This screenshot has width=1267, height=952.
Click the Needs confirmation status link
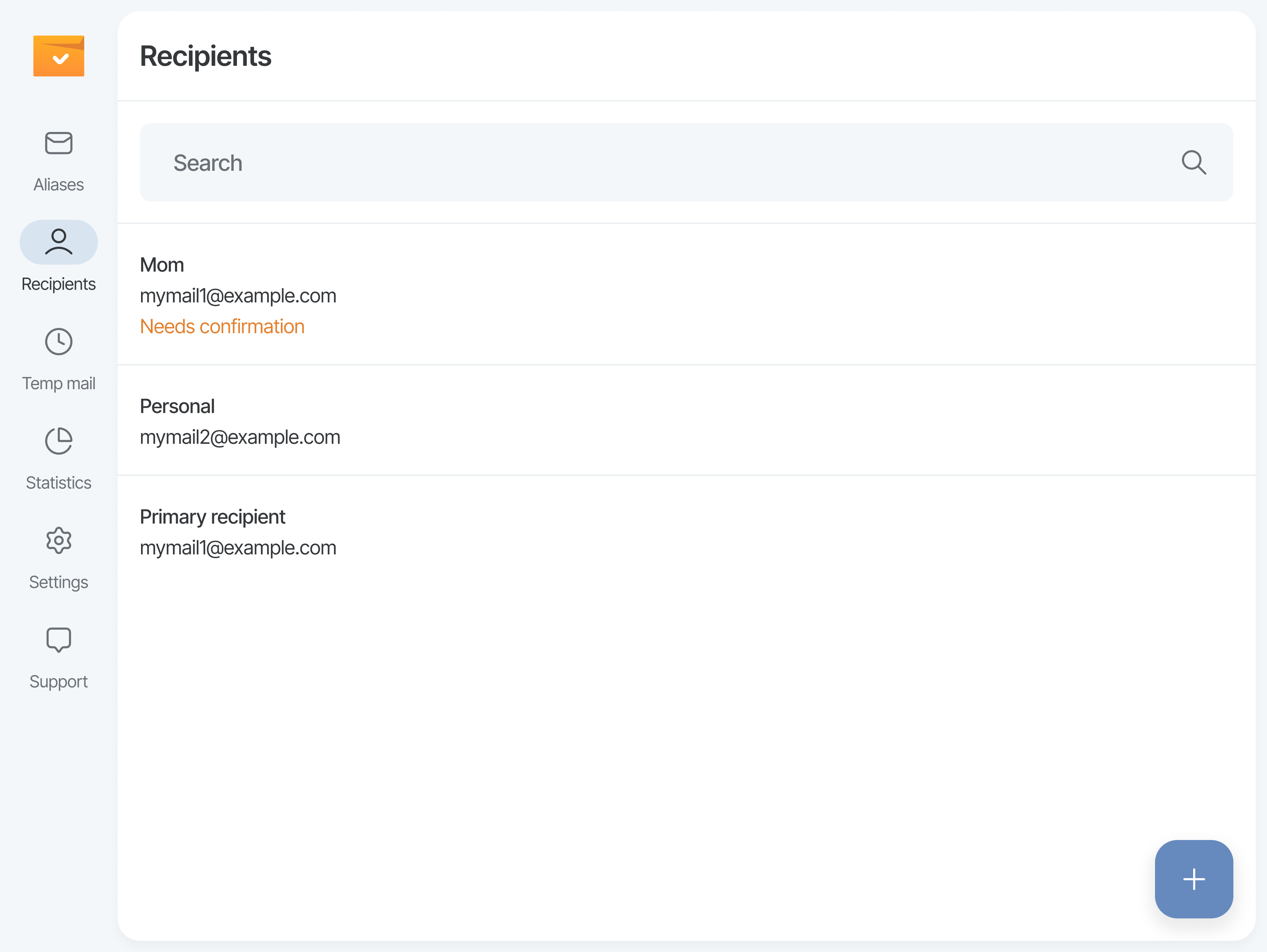(x=222, y=327)
